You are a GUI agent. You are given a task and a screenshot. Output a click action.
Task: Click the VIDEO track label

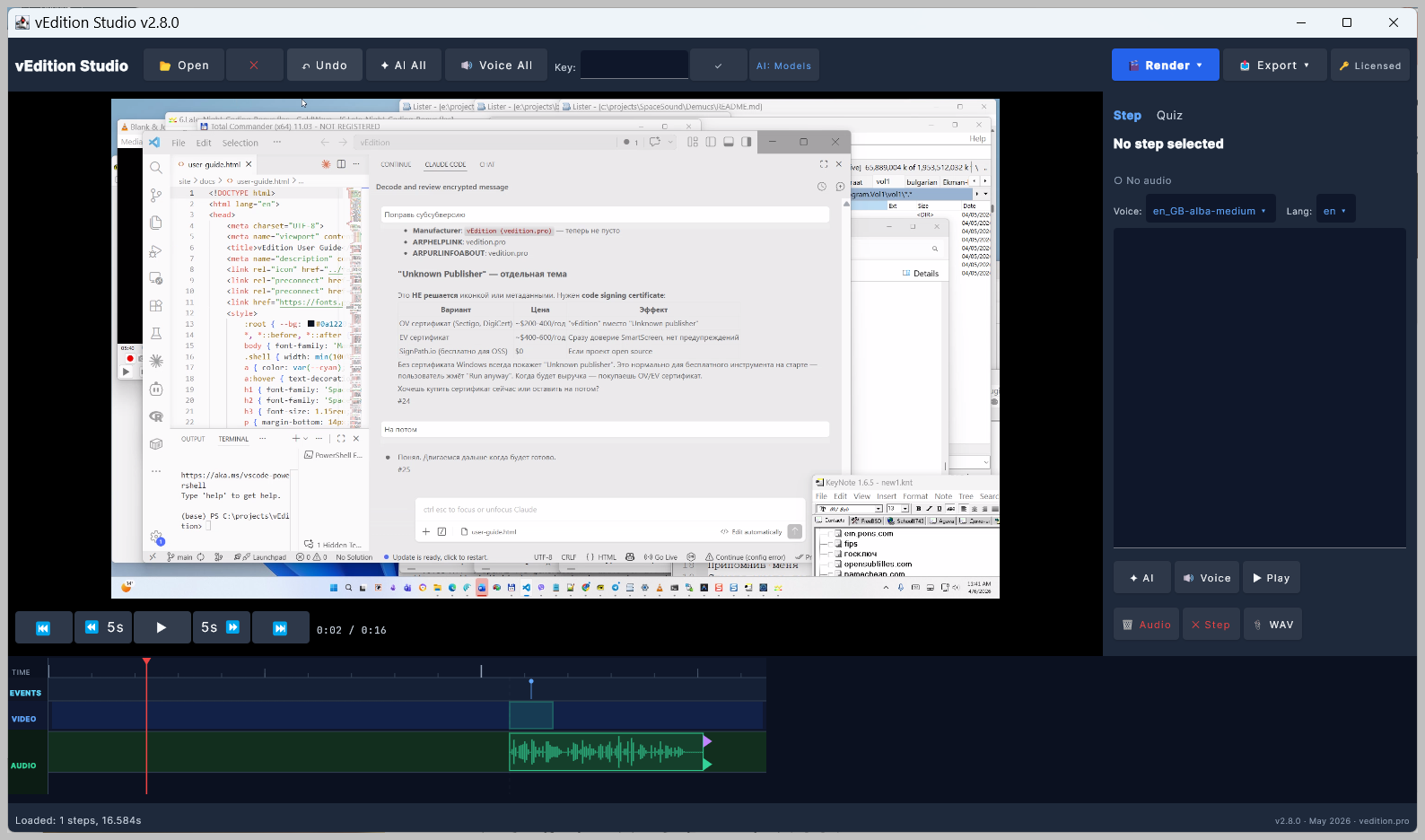click(x=24, y=719)
